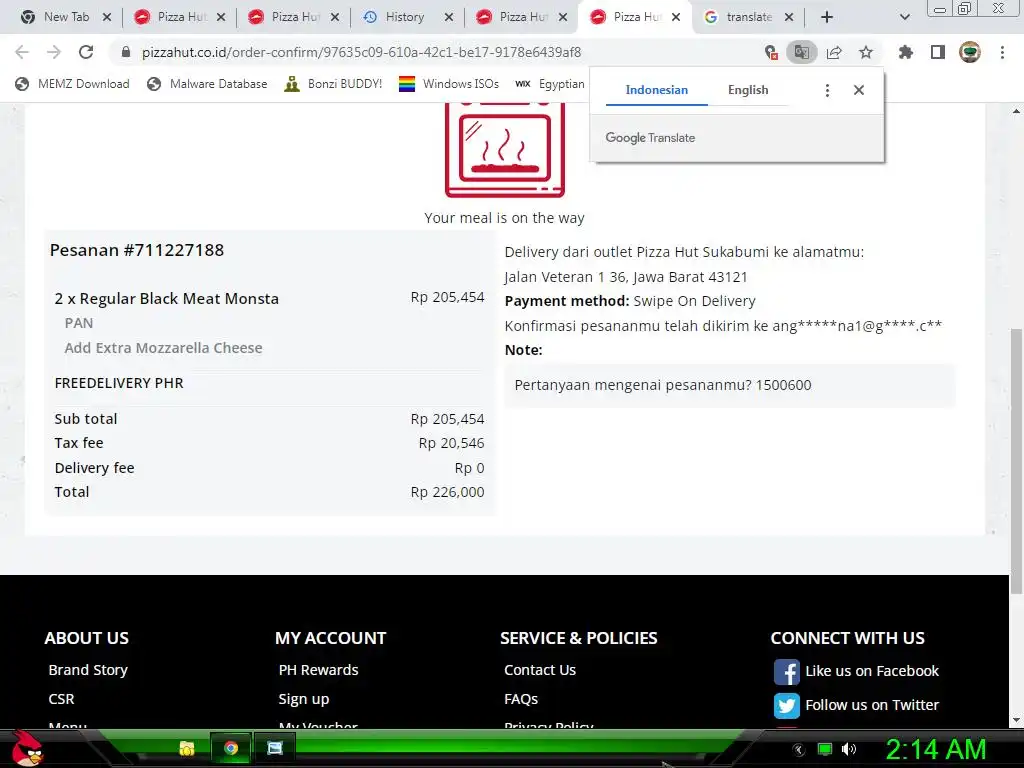The height and width of the screenshot is (768, 1024).
Task: Open translate popup options menu
Action: click(x=827, y=90)
